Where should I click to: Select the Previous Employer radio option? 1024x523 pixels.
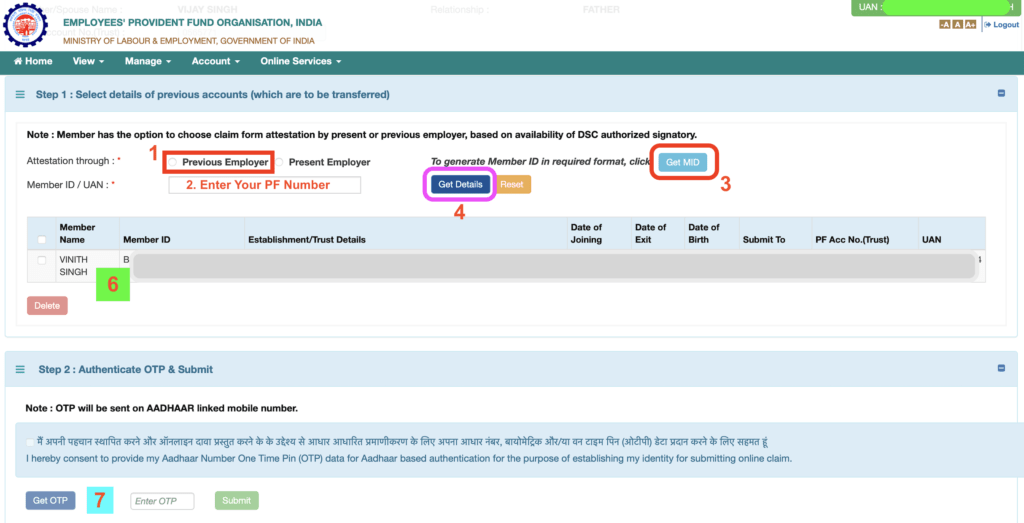[x=172, y=162]
